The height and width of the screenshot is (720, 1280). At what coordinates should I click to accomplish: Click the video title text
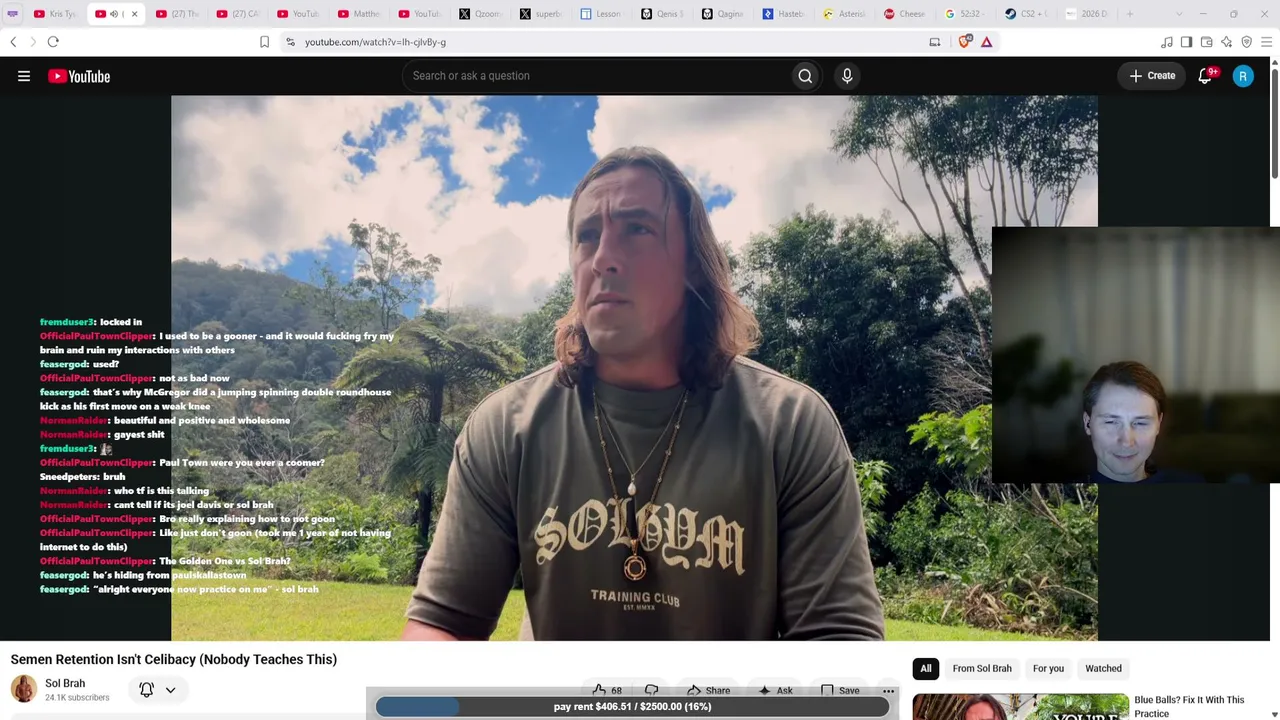[x=174, y=659]
